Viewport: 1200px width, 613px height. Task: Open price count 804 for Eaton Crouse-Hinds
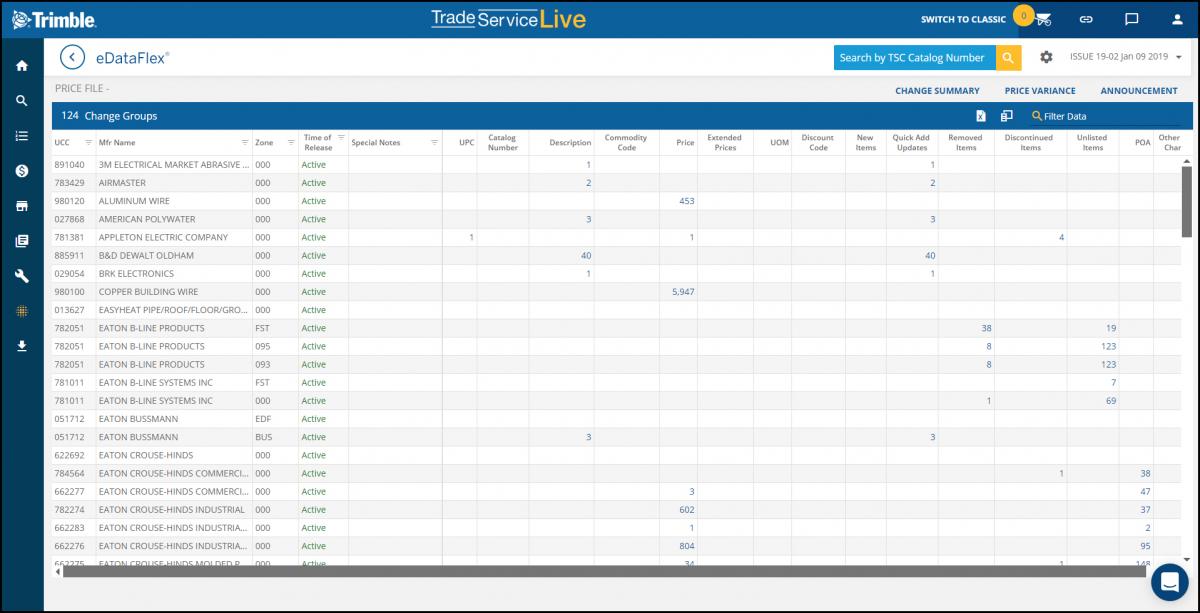click(686, 547)
